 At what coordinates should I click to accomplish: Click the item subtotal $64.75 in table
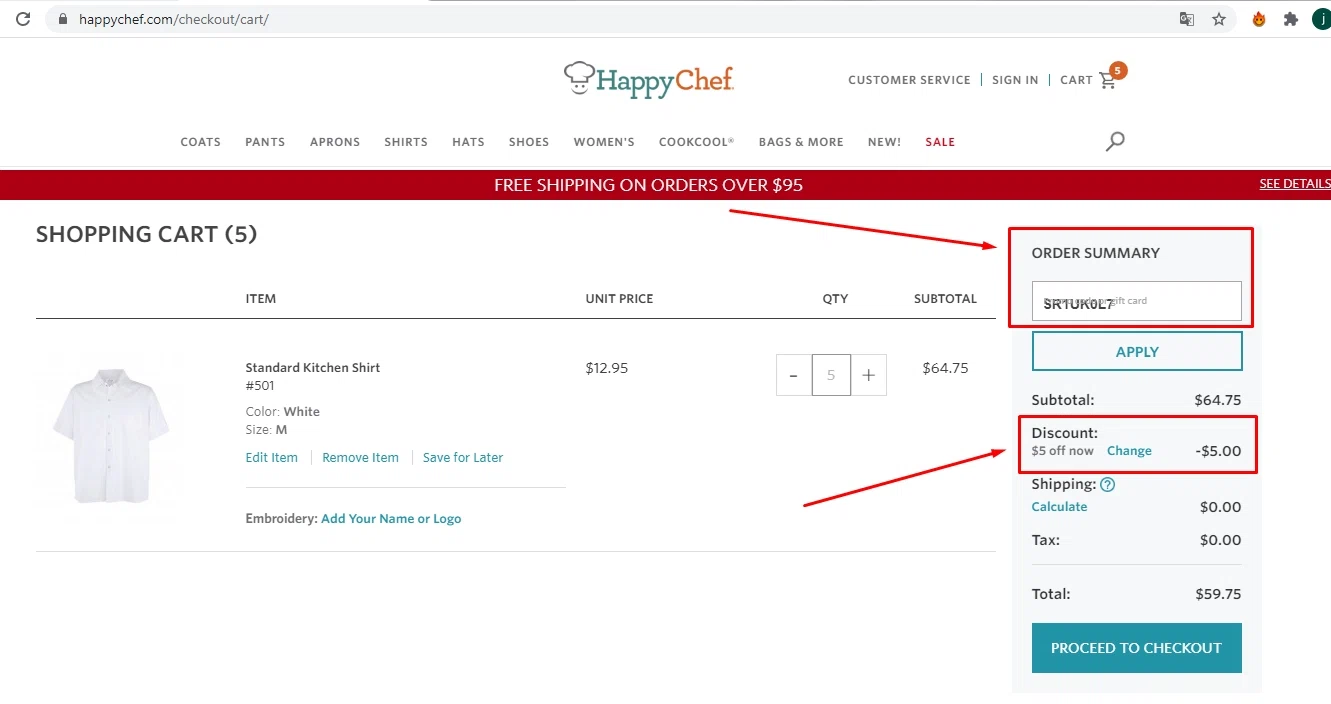tap(945, 368)
